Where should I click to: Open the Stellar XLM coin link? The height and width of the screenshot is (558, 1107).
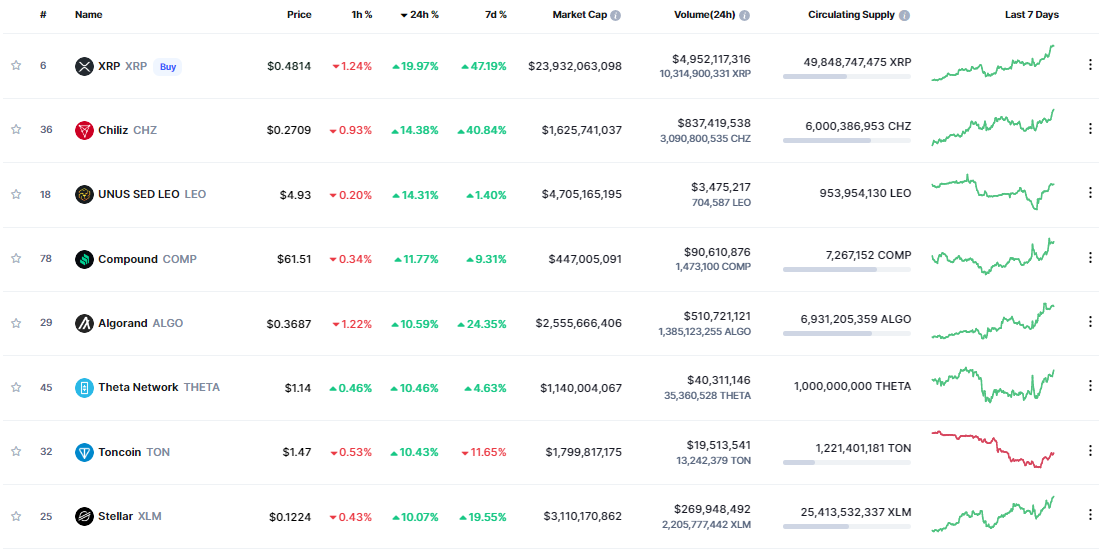[129, 516]
